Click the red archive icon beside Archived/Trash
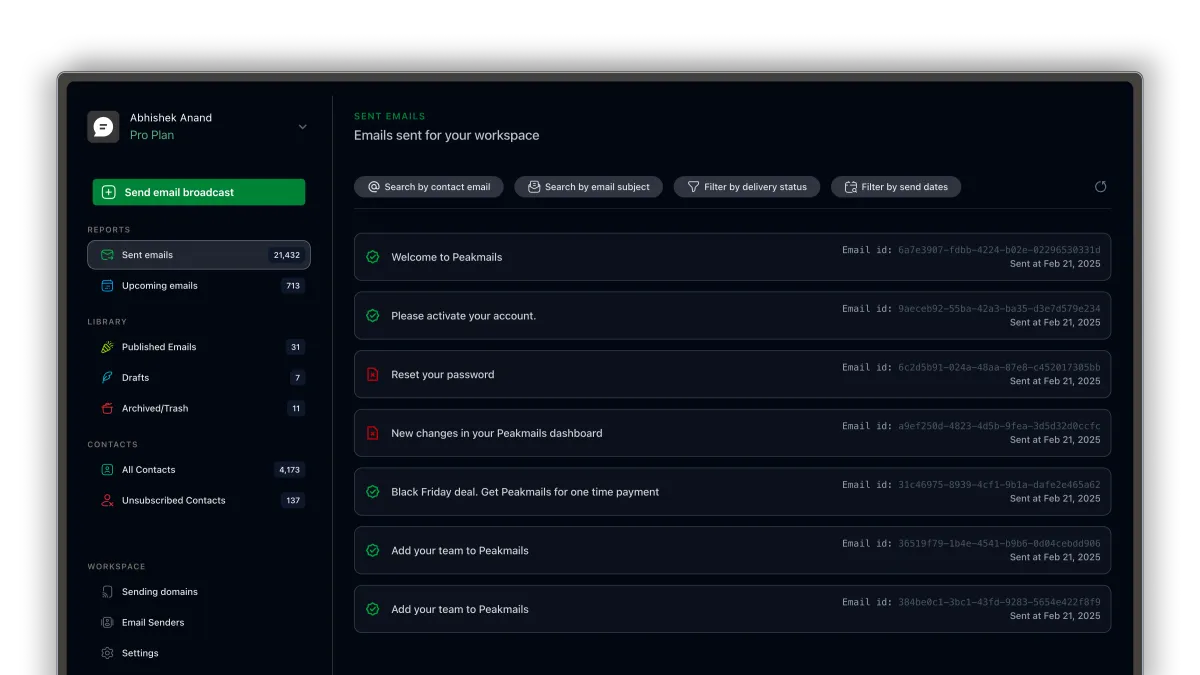This screenshot has width=1200, height=675. (x=107, y=408)
